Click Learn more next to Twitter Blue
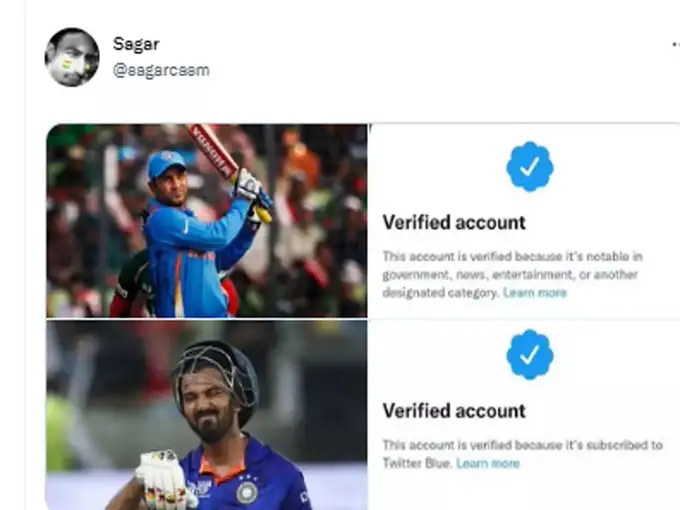Screen dimensions: 680x510 tap(488, 463)
